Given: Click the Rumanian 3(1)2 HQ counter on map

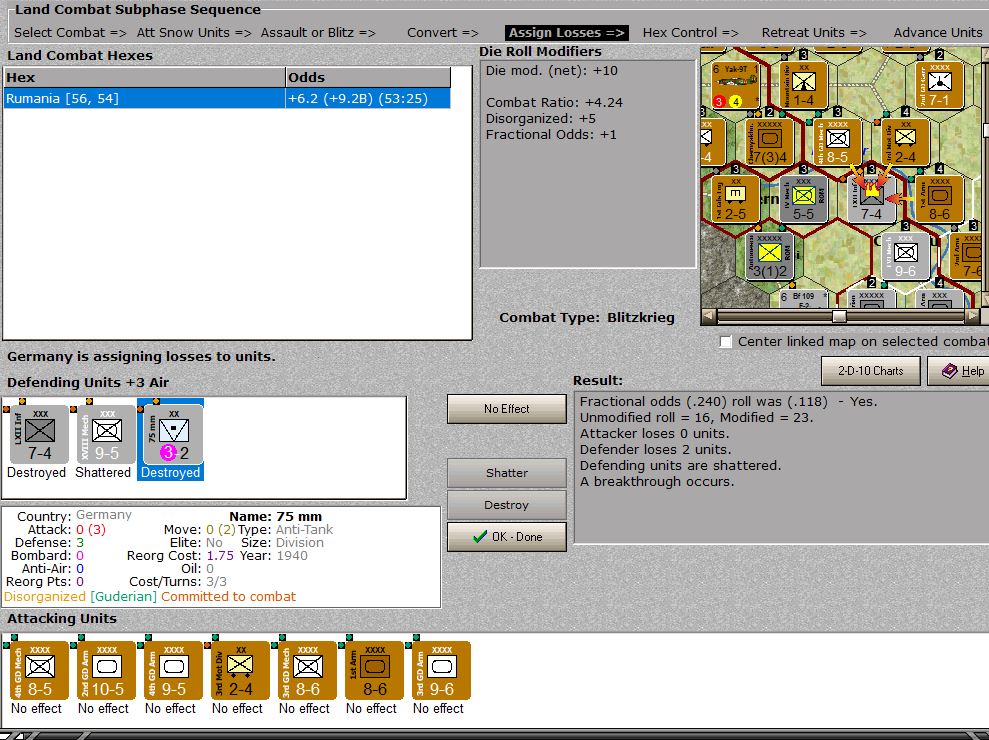Looking at the screenshot, I should click(769, 255).
